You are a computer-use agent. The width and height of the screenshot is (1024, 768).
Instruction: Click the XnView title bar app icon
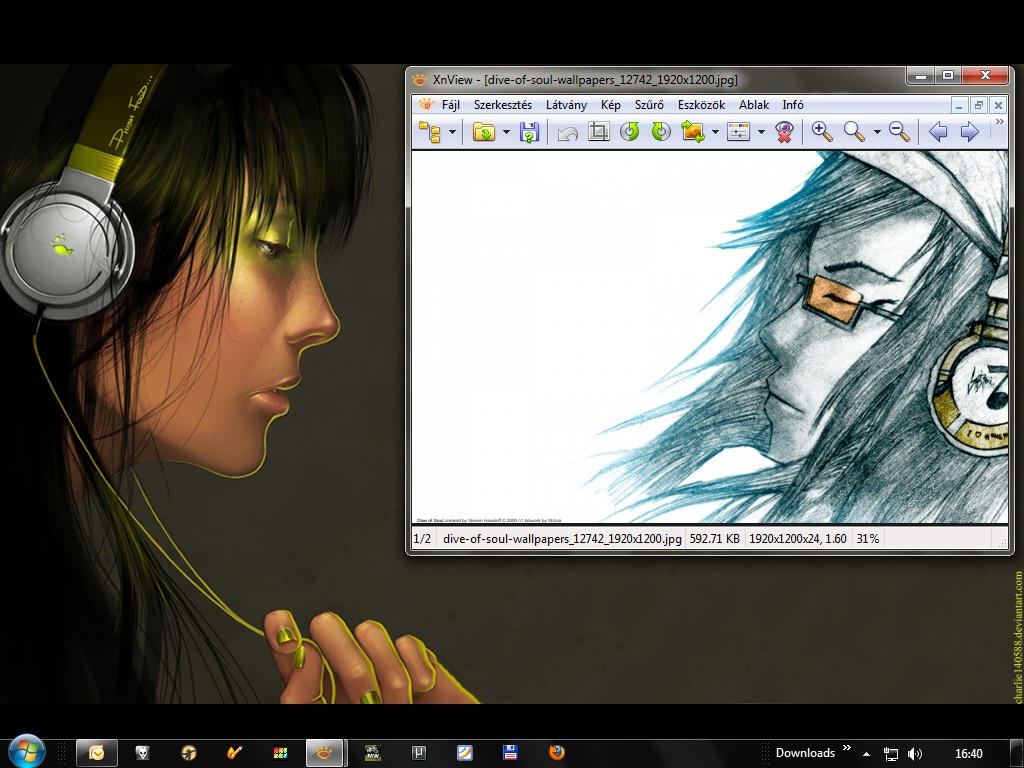420,80
